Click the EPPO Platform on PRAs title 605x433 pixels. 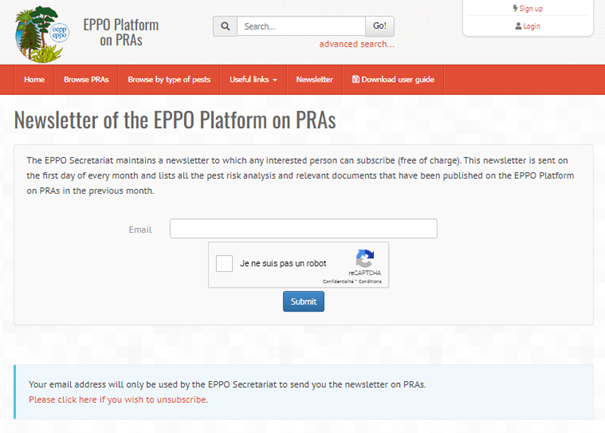[121, 32]
